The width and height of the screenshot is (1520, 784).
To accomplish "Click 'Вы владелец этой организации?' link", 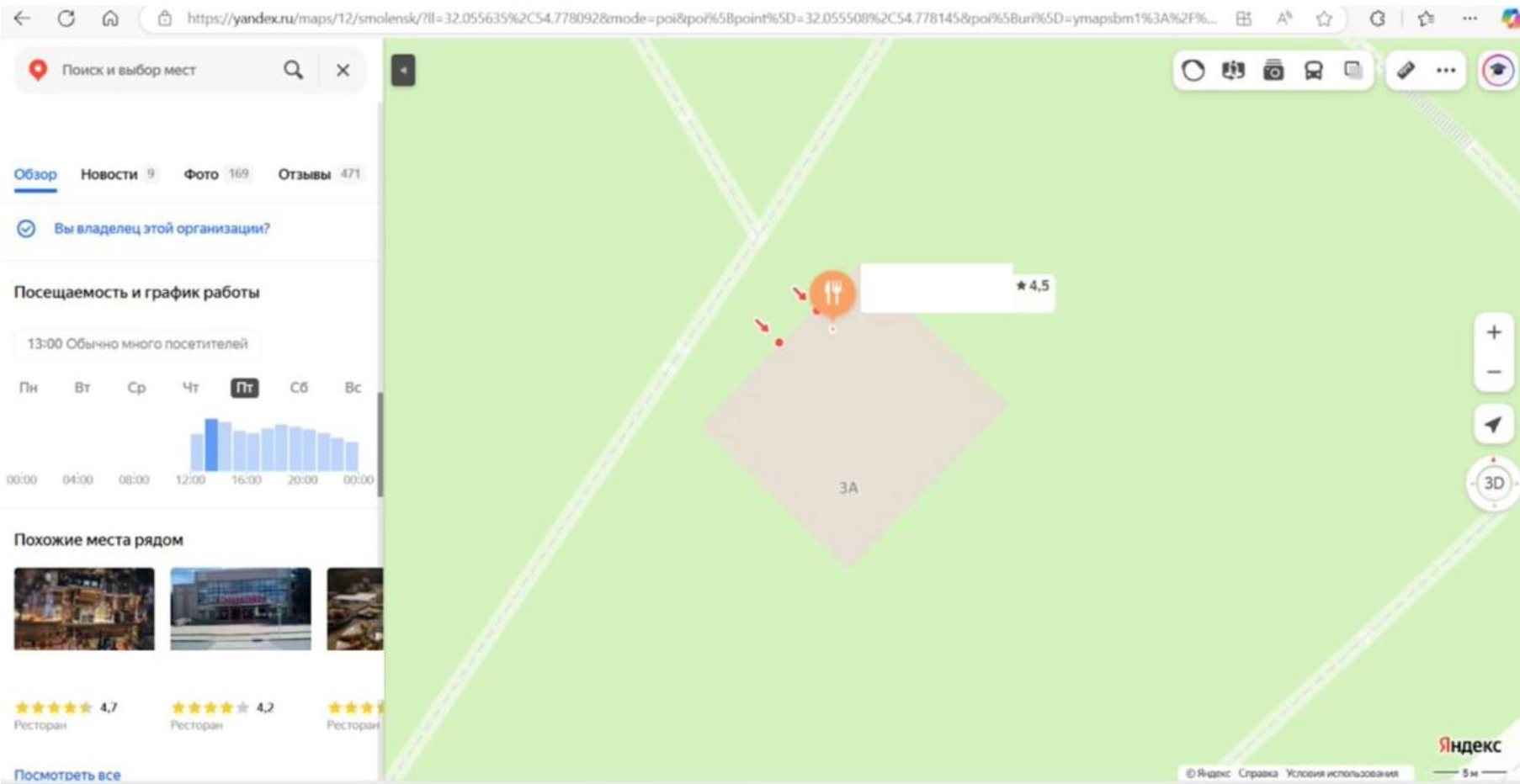I will pos(162,228).
